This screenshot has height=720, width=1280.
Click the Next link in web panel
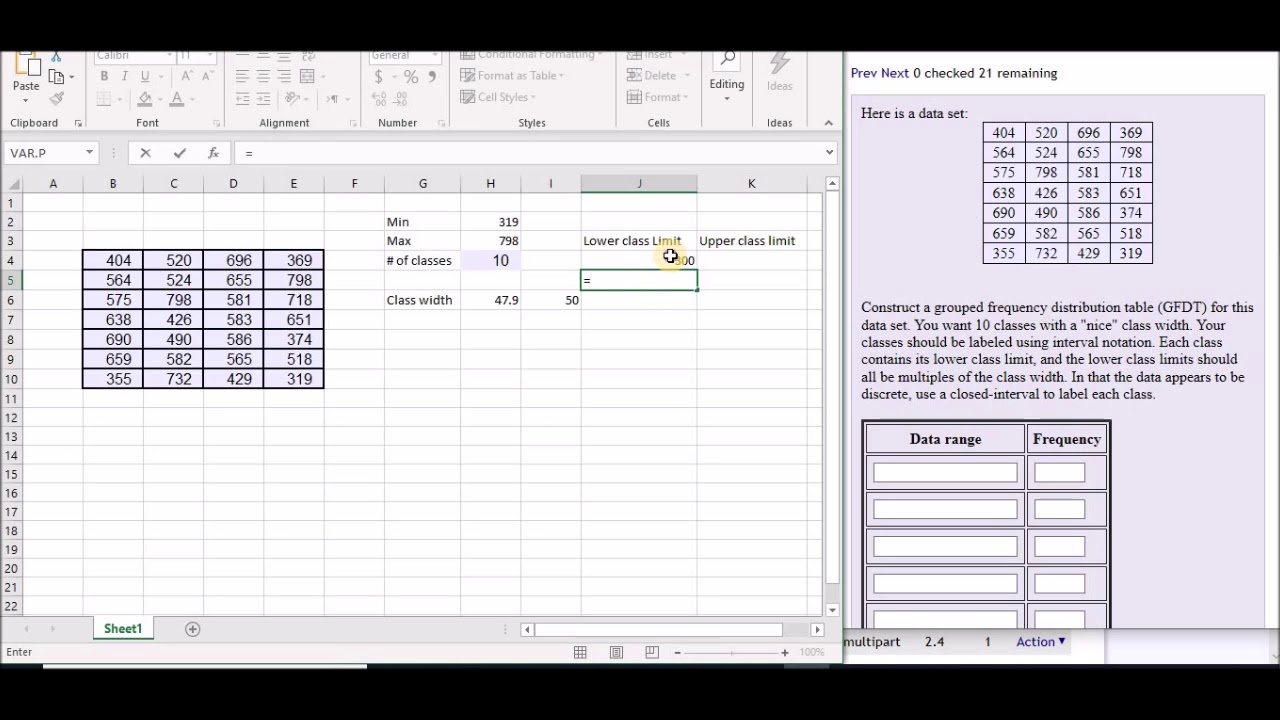click(x=895, y=73)
